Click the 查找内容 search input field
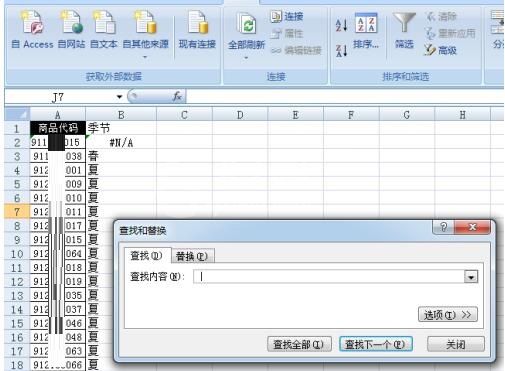The width and height of the screenshot is (505, 371). [x=329, y=277]
